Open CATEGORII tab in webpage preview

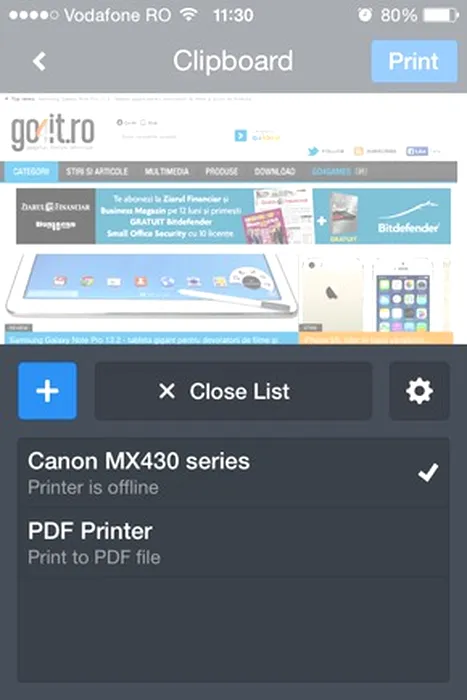[x=31, y=171]
